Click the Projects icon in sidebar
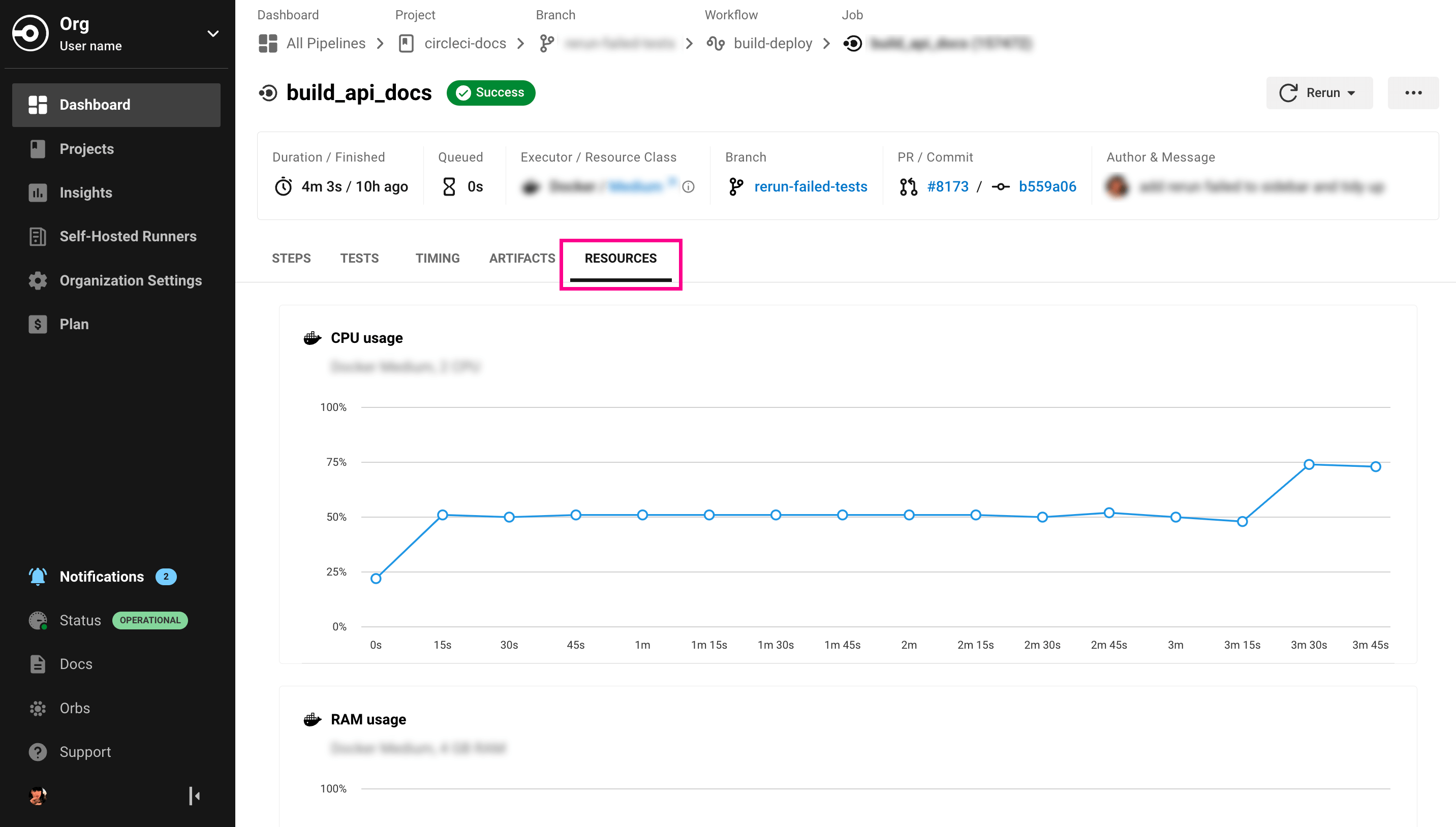 (37, 149)
